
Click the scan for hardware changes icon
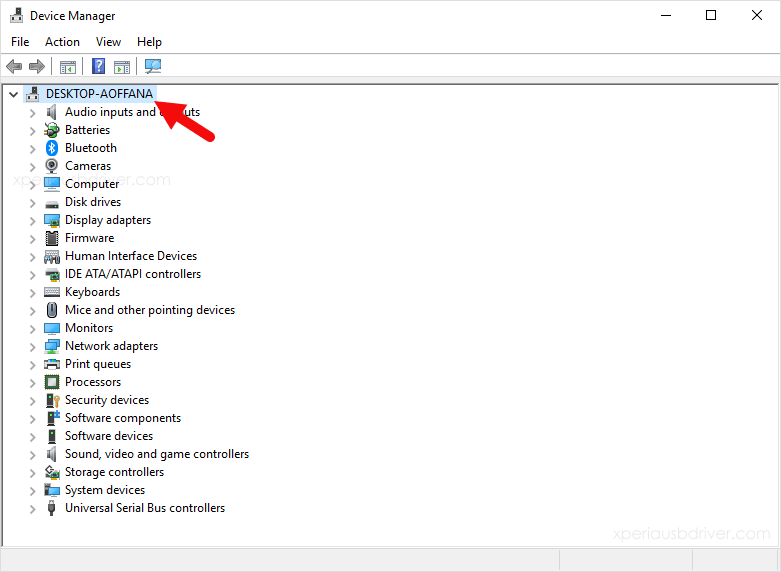[x=153, y=66]
